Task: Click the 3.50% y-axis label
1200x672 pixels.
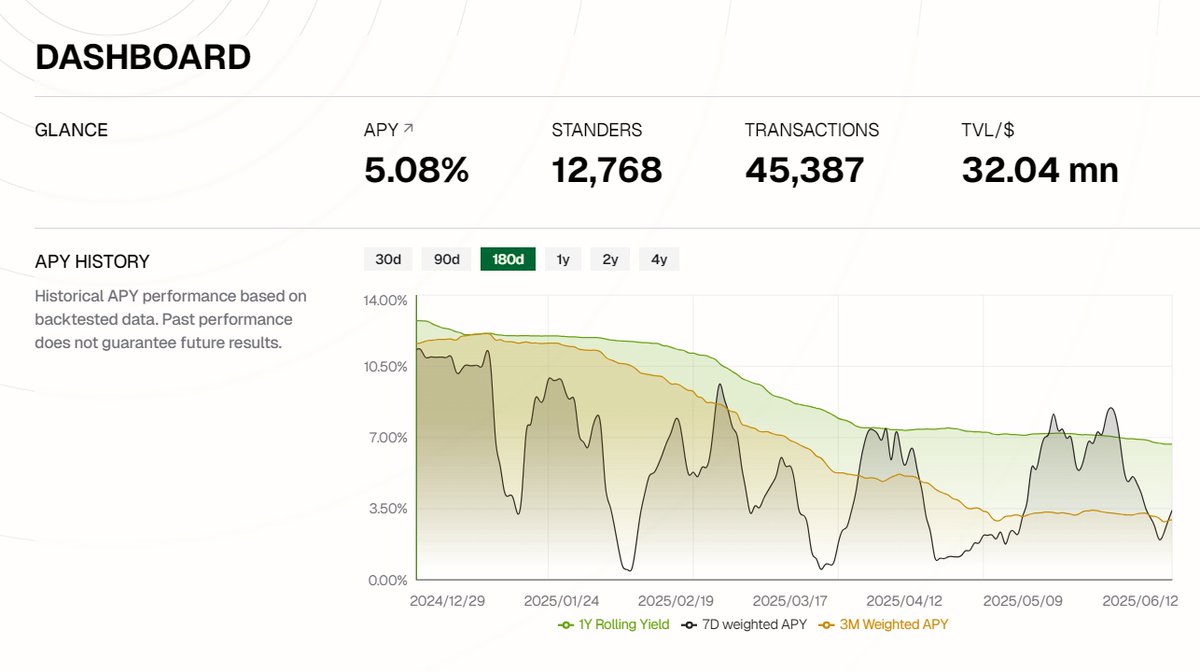Action: pos(387,508)
